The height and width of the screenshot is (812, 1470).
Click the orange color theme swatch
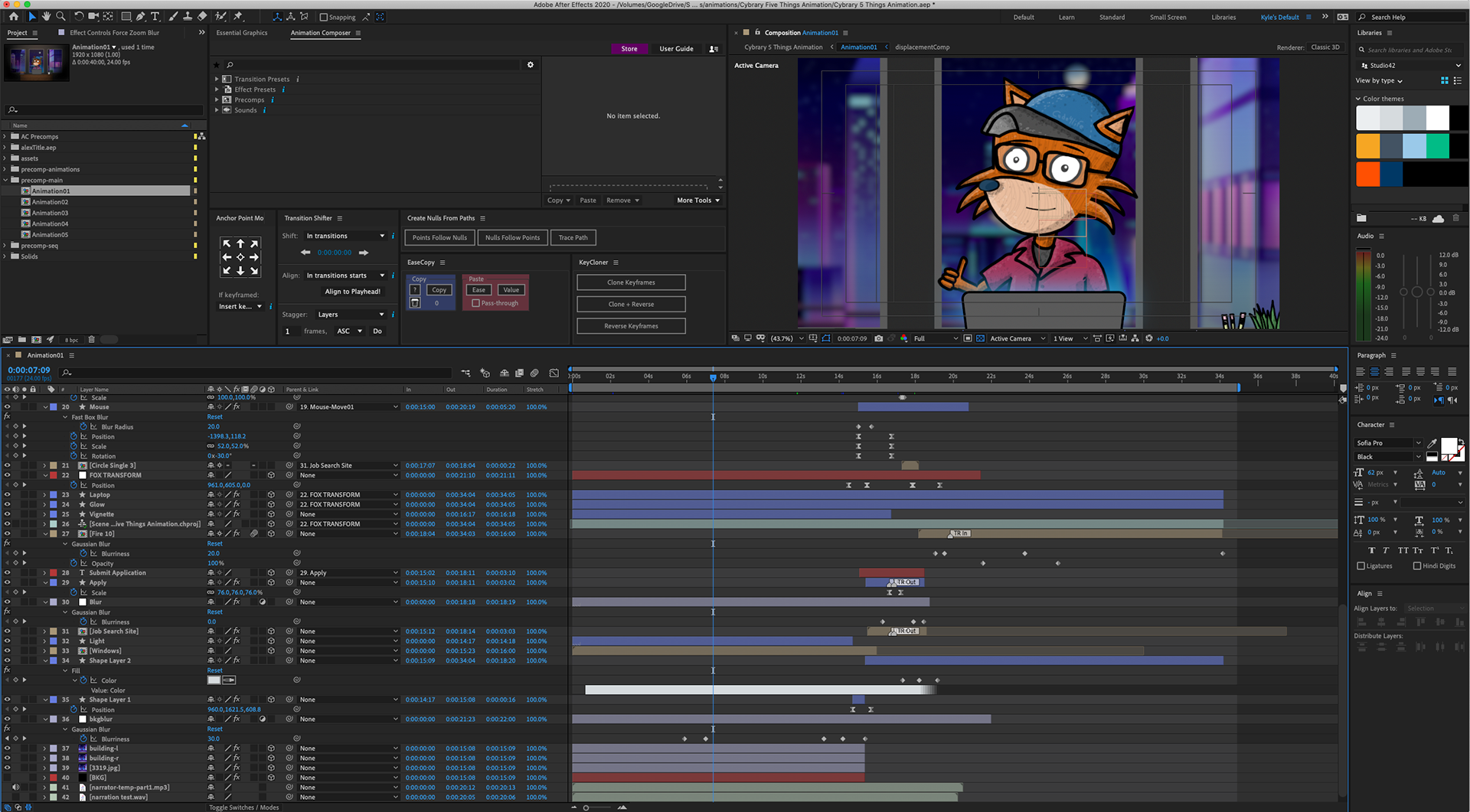click(x=1368, y=145)
